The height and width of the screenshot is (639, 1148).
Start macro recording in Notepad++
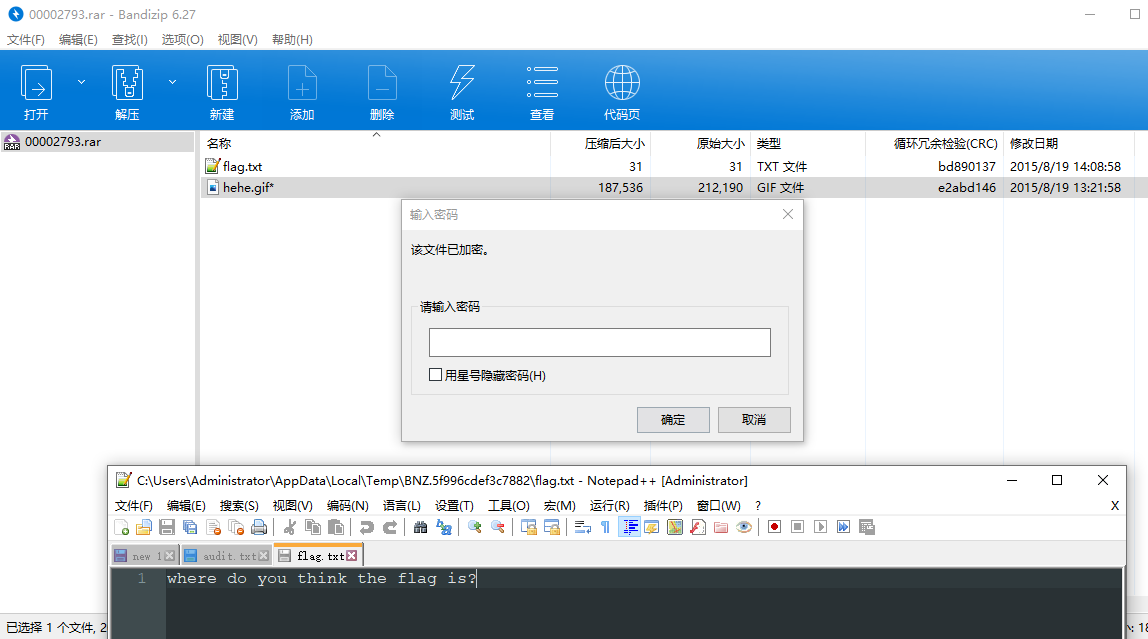coord(773,527)
